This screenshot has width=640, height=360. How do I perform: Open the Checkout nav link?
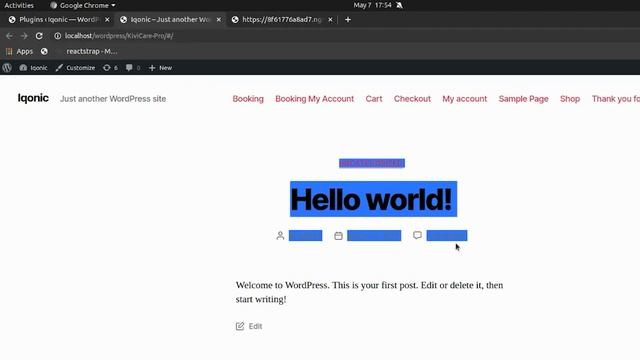point(412,99)
